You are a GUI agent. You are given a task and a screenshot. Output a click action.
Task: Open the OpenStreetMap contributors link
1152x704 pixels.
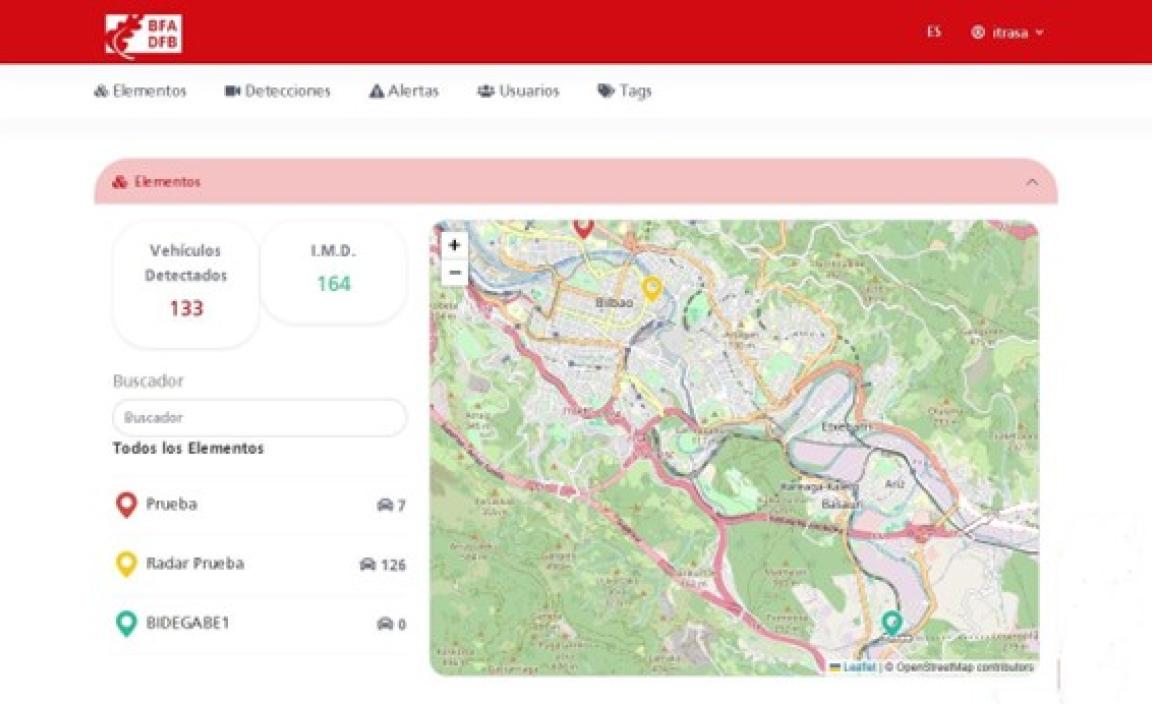(x=965, y=667)
